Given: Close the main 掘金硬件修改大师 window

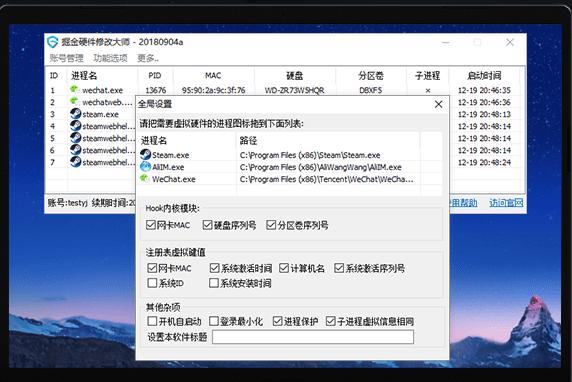Looking at the screenshot, I should click(510, 42).
